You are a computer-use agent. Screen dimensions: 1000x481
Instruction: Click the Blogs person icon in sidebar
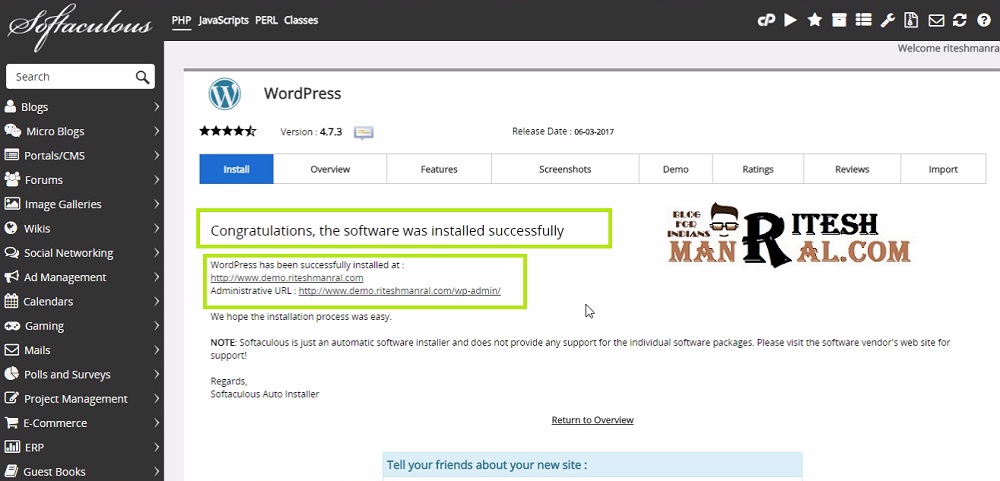[11, 107]
